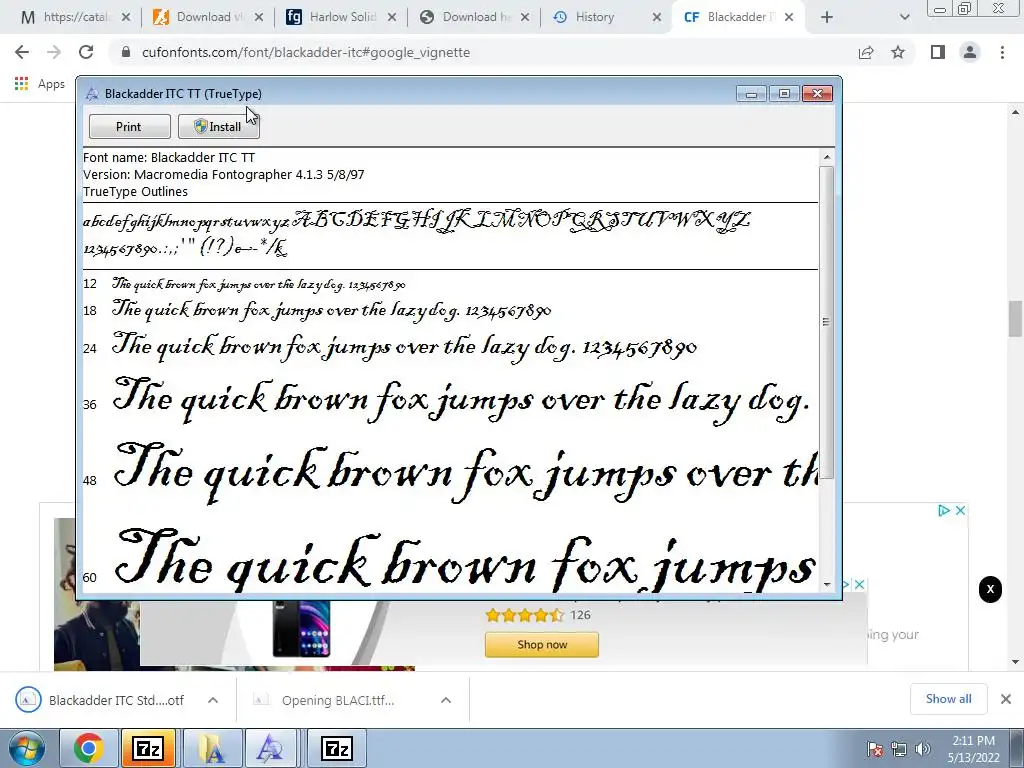
Task: Open Chrome three-dot menu
Action: [1002, 52]
